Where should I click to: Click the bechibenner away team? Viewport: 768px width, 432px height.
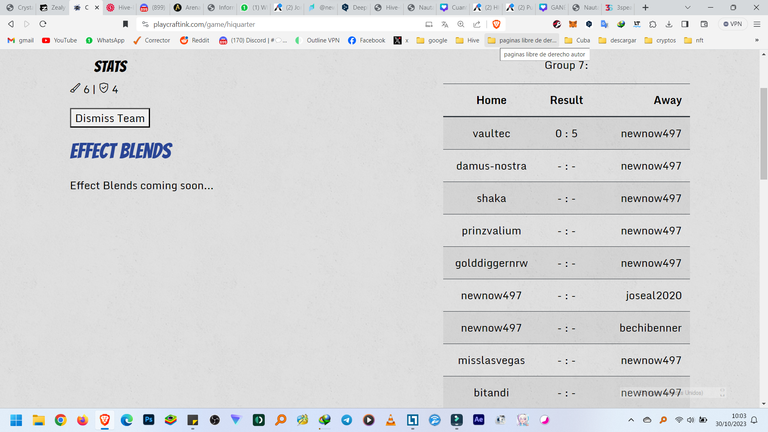click(x=650, y=328)
